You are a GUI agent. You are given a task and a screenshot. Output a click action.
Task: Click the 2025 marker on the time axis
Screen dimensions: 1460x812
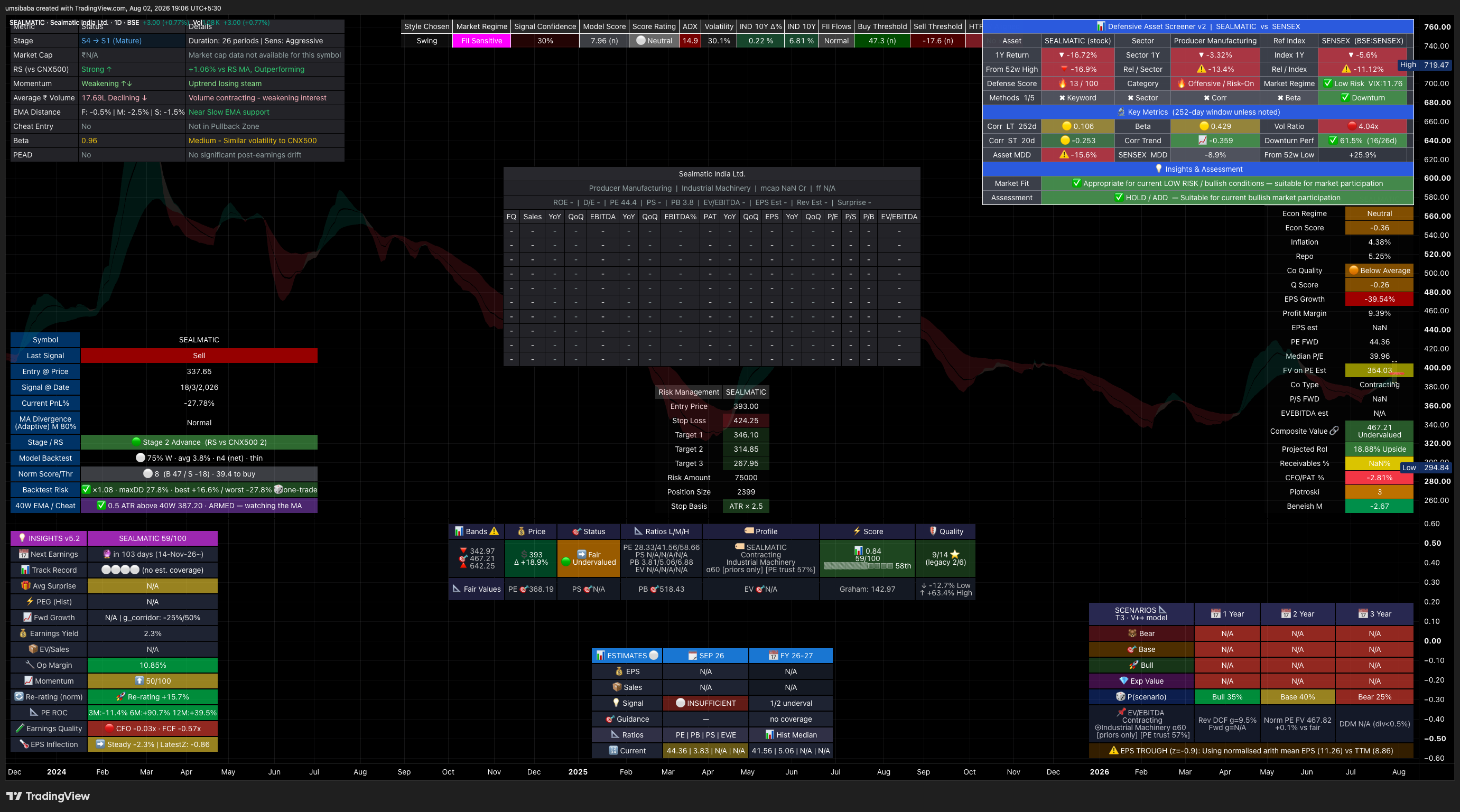pos(578,772)
